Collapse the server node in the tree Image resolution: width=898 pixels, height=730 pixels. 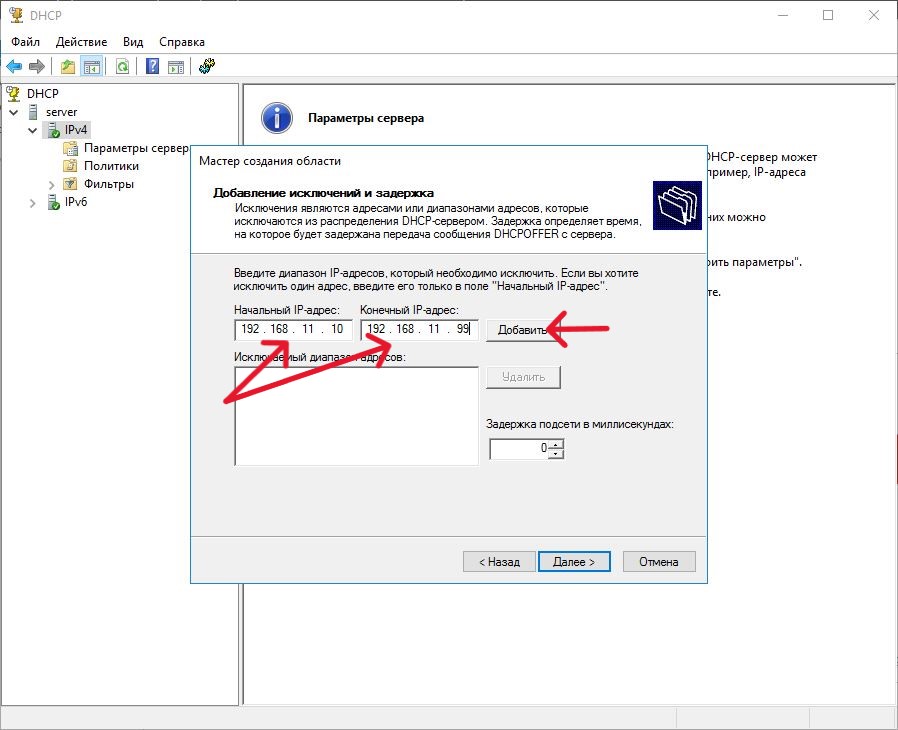coord(13,112)
